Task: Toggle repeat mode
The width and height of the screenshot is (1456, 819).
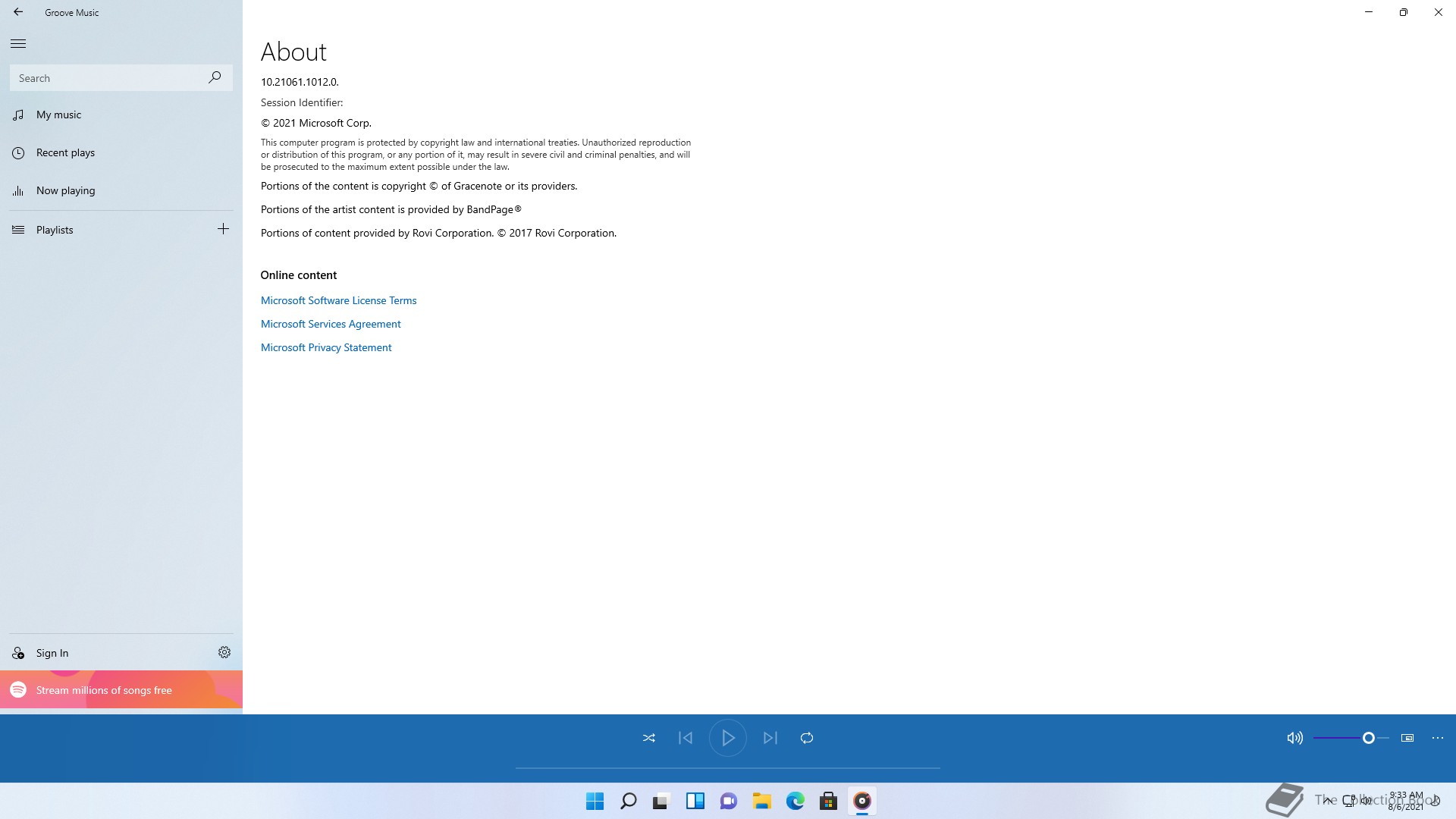Action: (x=807, y=738)
